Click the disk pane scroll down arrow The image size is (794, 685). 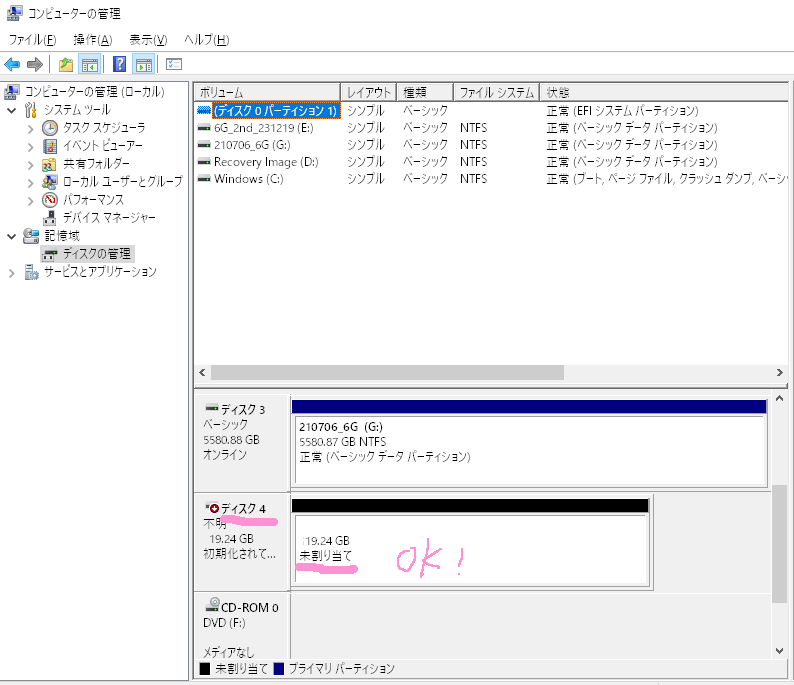780,651
